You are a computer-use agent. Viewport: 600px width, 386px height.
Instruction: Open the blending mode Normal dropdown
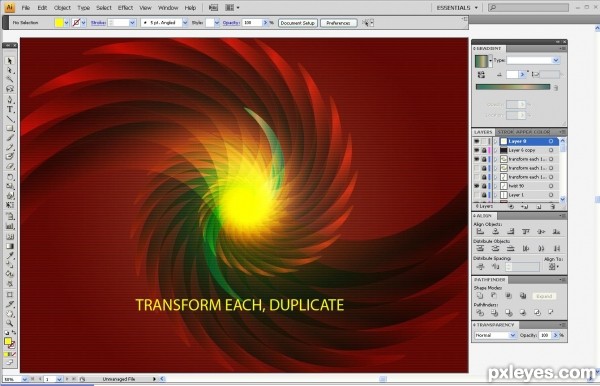tap(495, 335)
